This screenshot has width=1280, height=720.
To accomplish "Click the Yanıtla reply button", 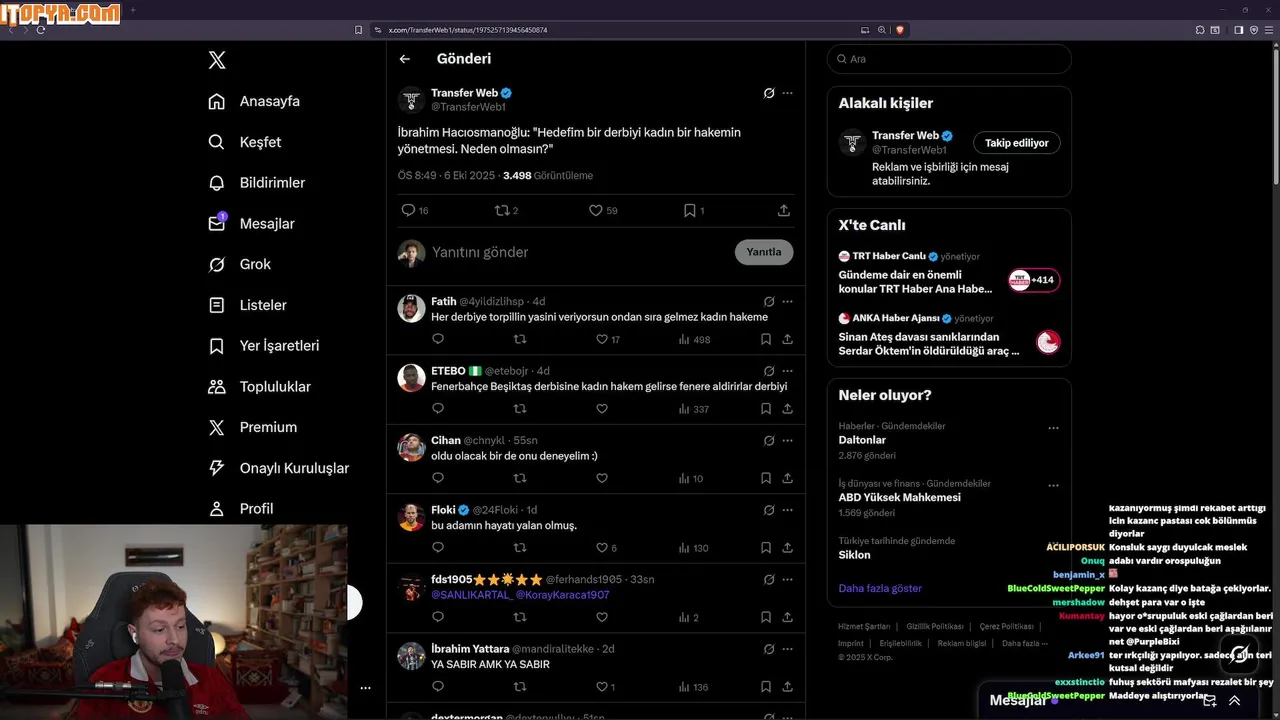I will pos(764,252).
